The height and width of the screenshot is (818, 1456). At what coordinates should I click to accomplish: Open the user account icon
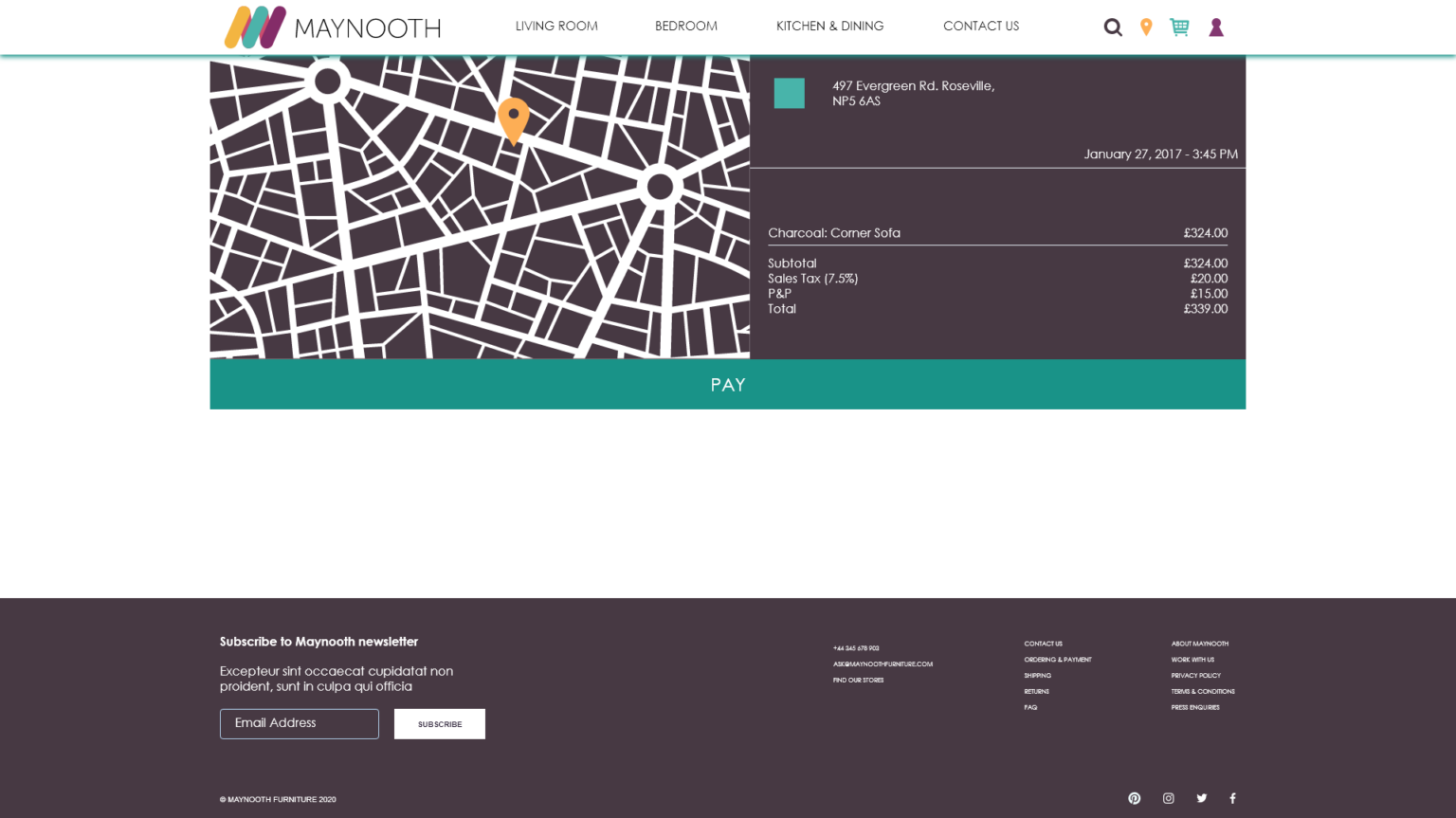tap(1216, 27)
